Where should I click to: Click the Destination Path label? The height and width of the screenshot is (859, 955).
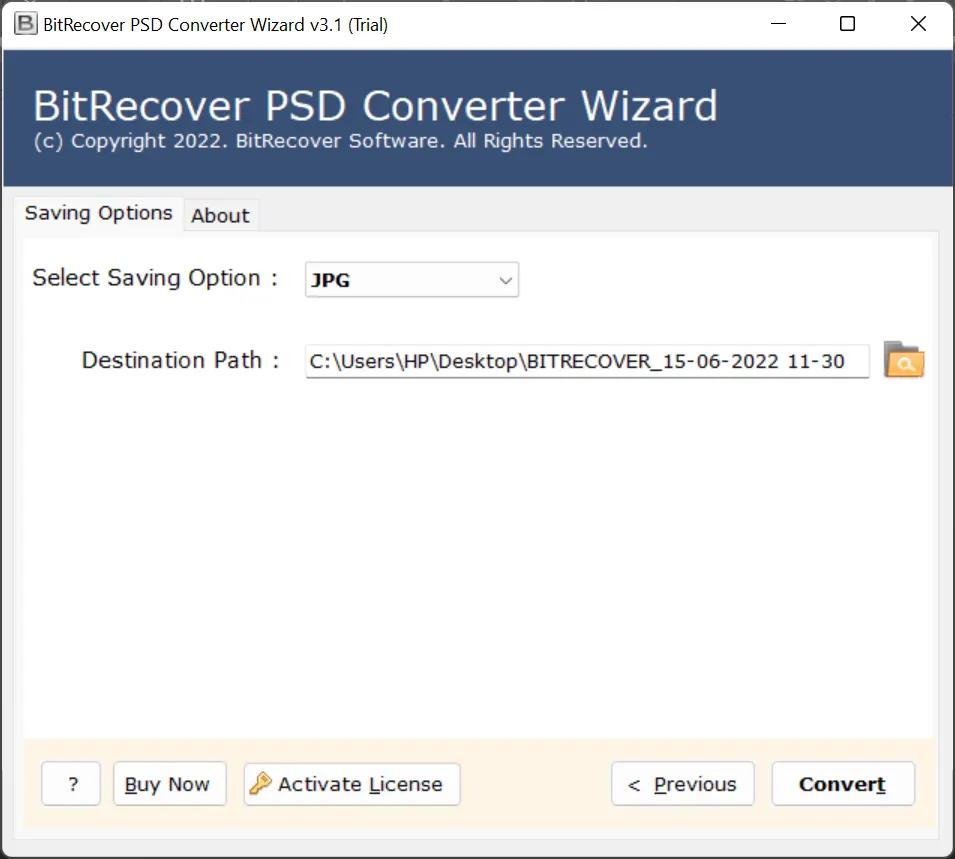click(x=180, y=360)
